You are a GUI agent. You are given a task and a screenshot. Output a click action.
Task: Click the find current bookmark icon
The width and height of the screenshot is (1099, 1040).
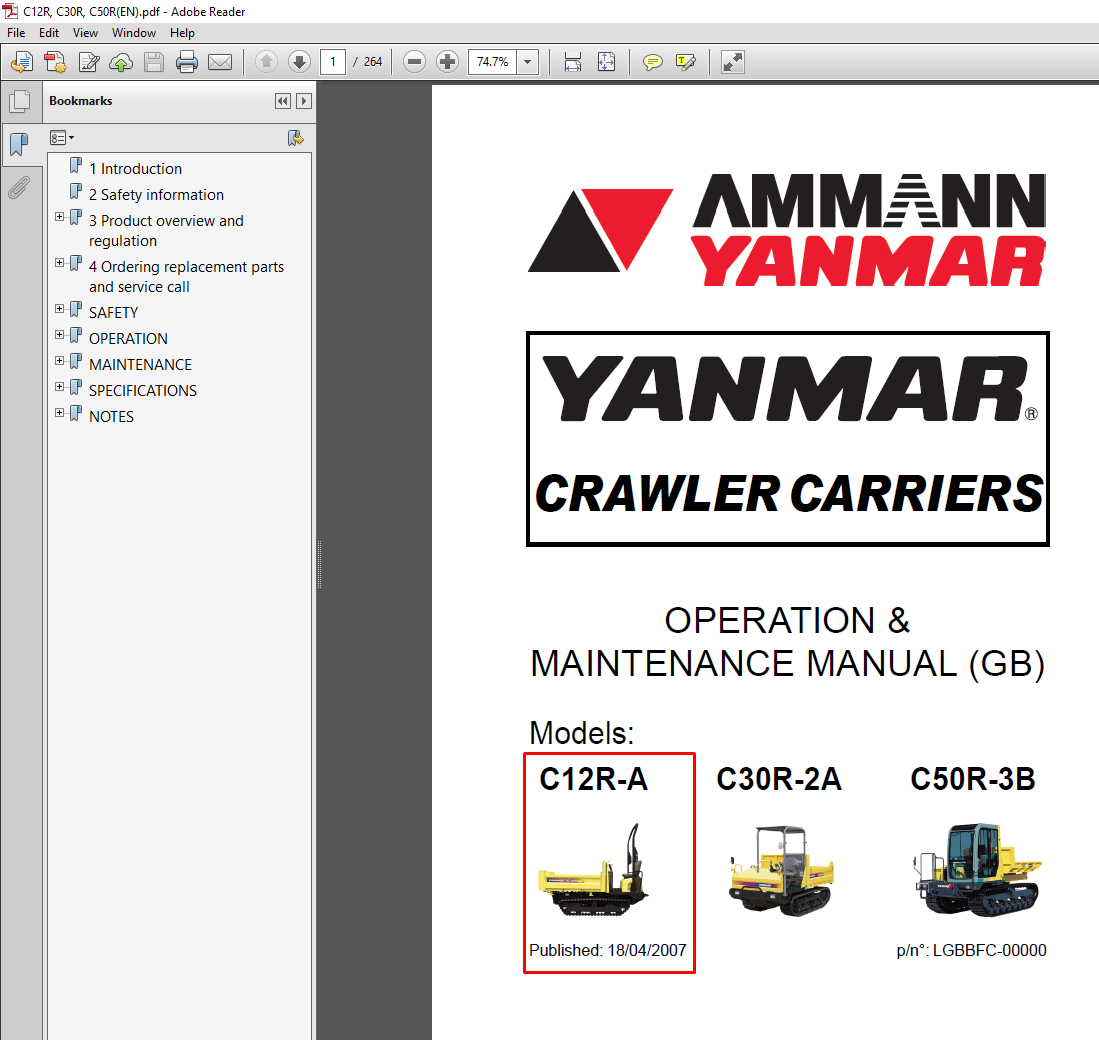click(x=295, y=138)
